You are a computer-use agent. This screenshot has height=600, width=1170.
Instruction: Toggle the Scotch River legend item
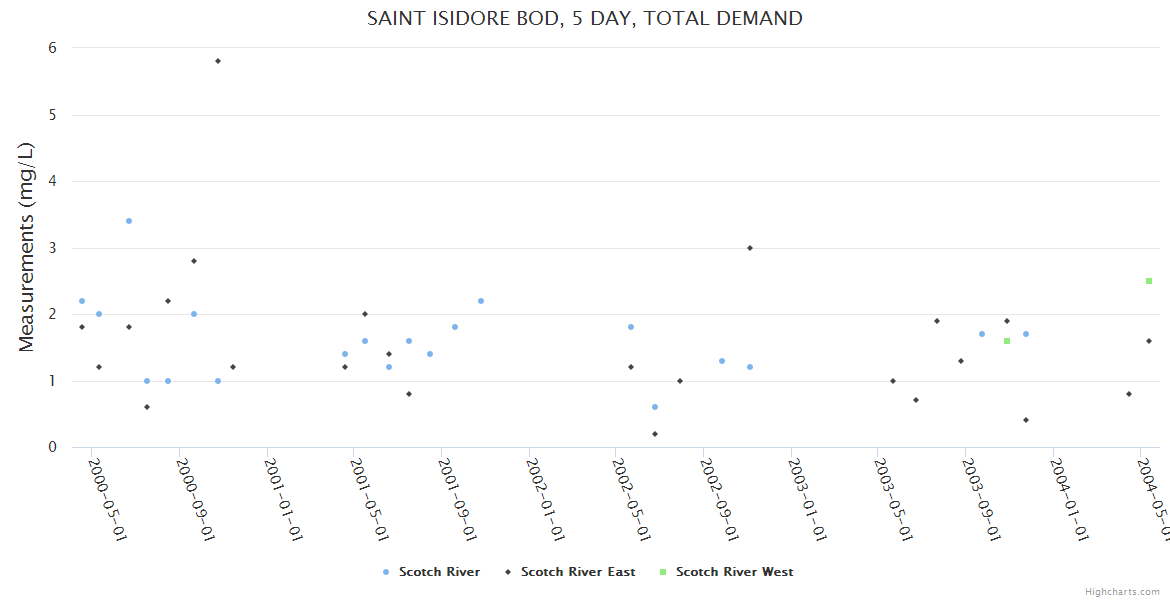coord(439,572)
